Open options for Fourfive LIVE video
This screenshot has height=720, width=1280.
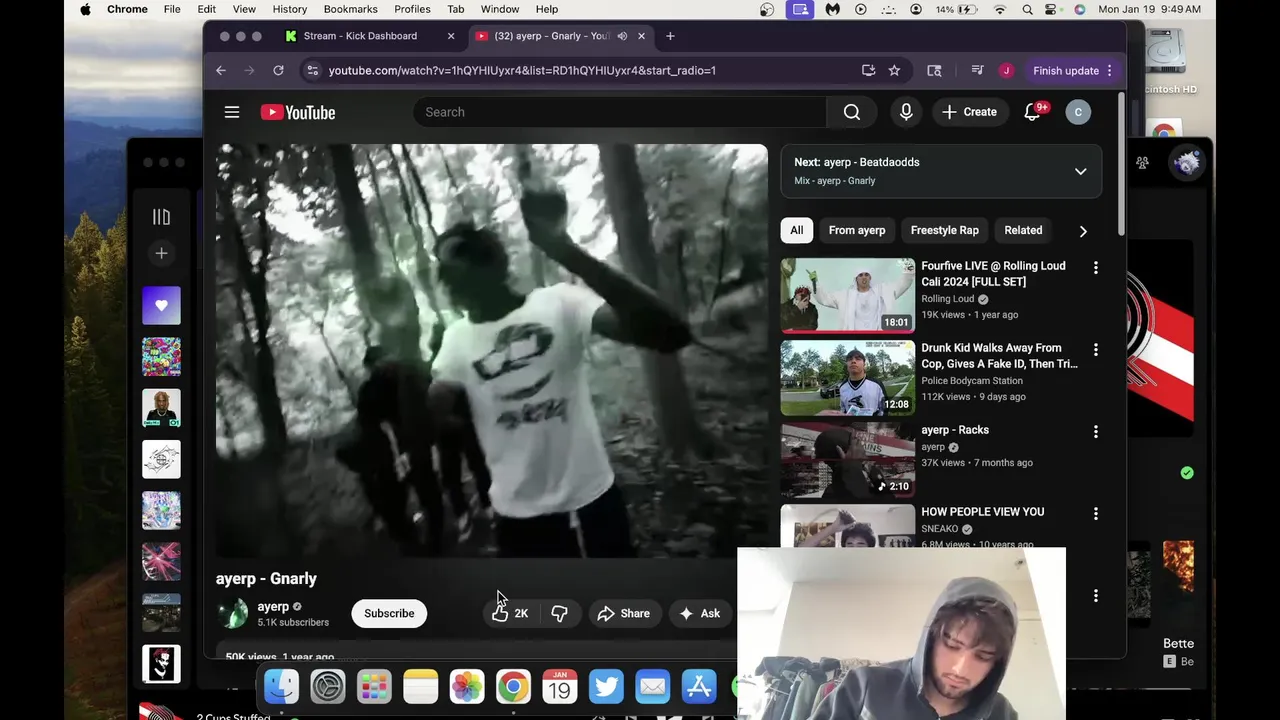[1095, 268]
